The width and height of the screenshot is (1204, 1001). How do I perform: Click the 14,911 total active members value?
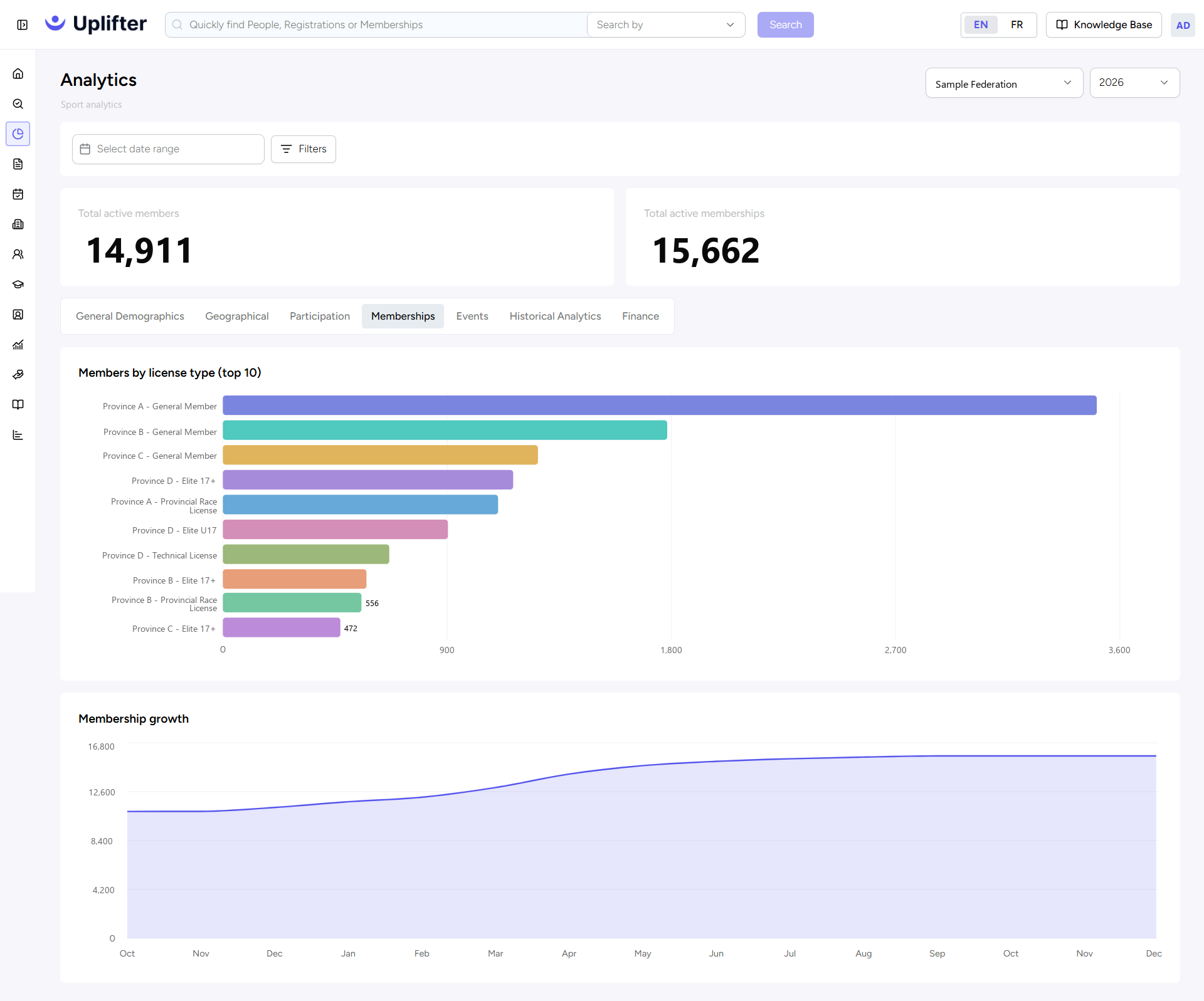[x=139, y=251]
